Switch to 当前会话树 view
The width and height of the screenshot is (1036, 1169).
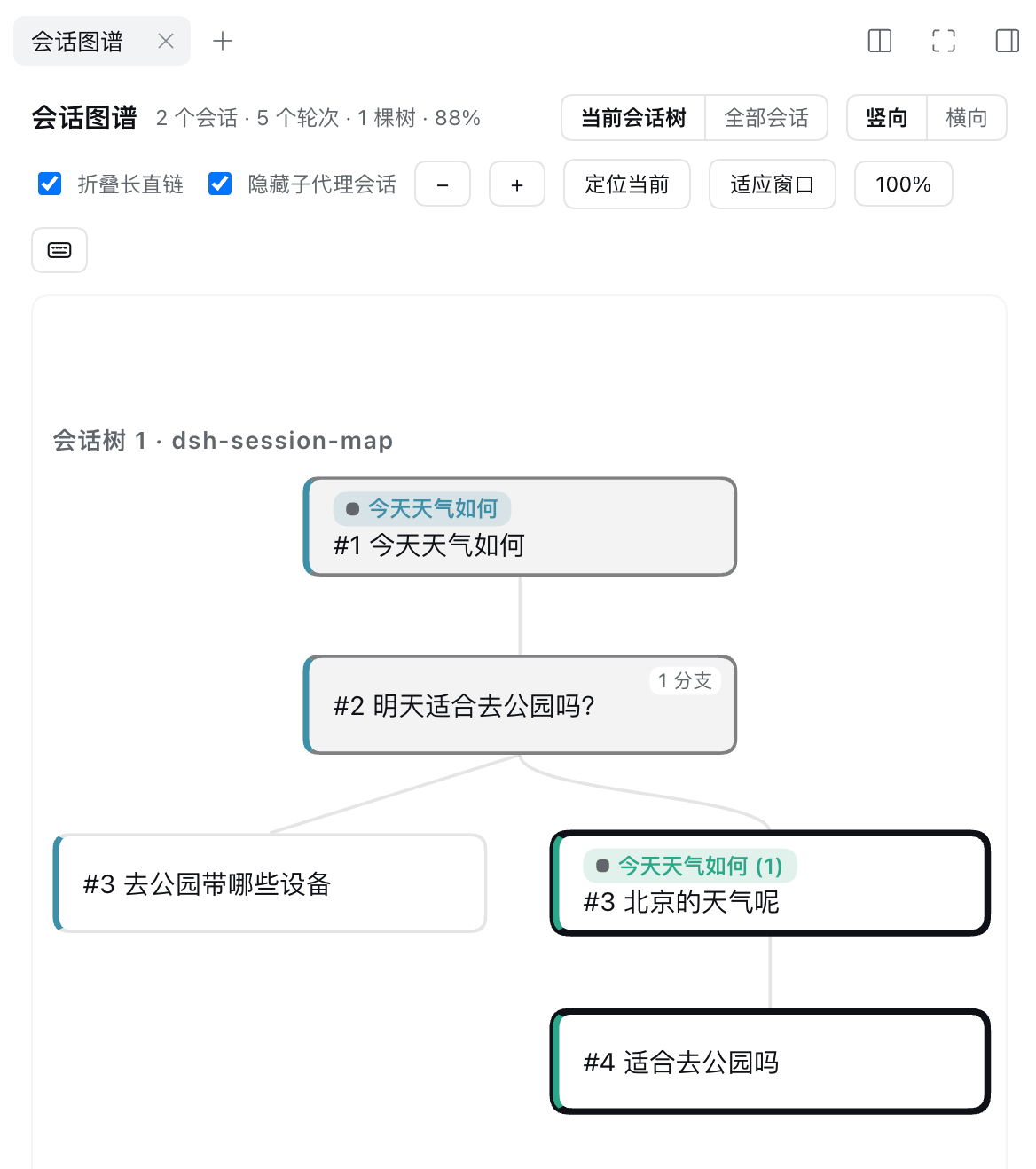(633, 118)
